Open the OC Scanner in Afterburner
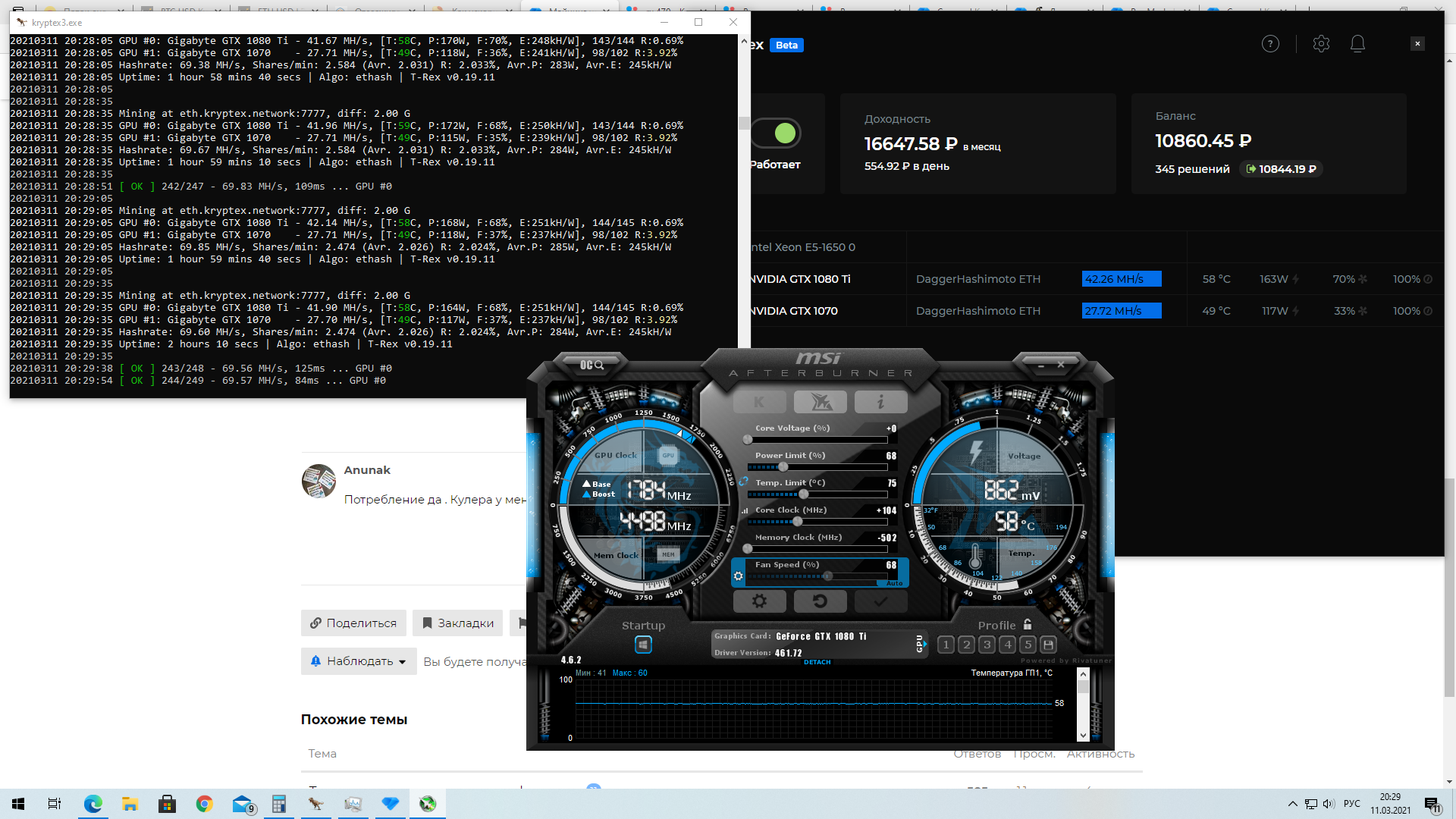1456x819 pixels. click(x=591, y=365)
